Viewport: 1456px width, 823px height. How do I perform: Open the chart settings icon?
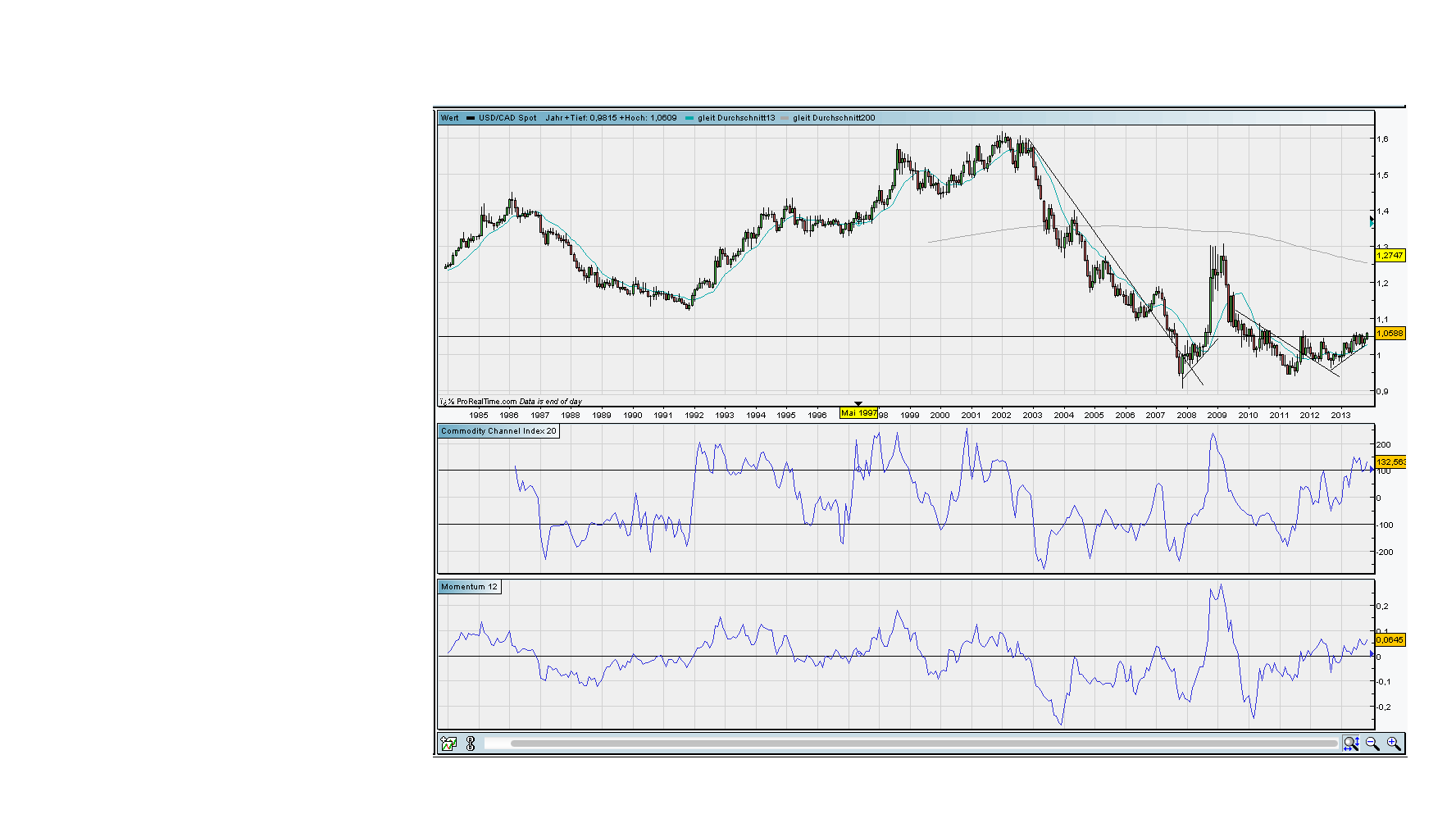(x=448, y=743)
